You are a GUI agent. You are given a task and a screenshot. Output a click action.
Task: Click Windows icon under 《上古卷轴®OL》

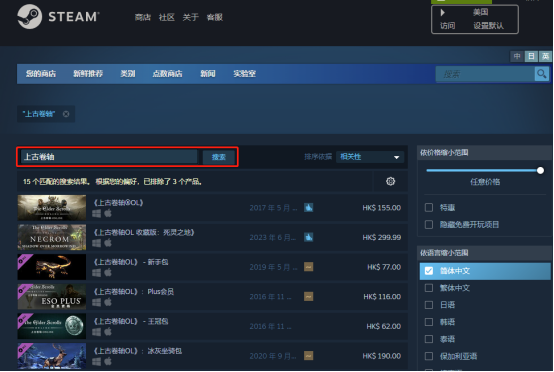(96, 213)
